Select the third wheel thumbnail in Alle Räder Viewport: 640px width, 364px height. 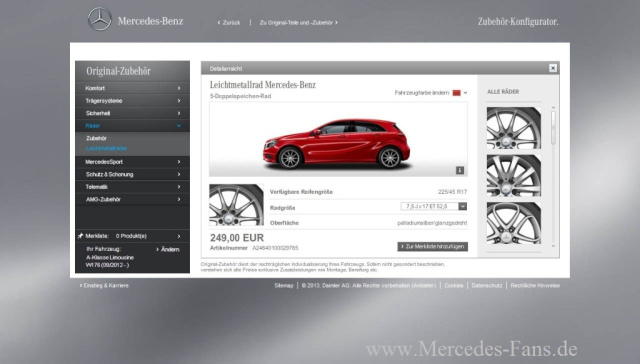coord(514,223)
